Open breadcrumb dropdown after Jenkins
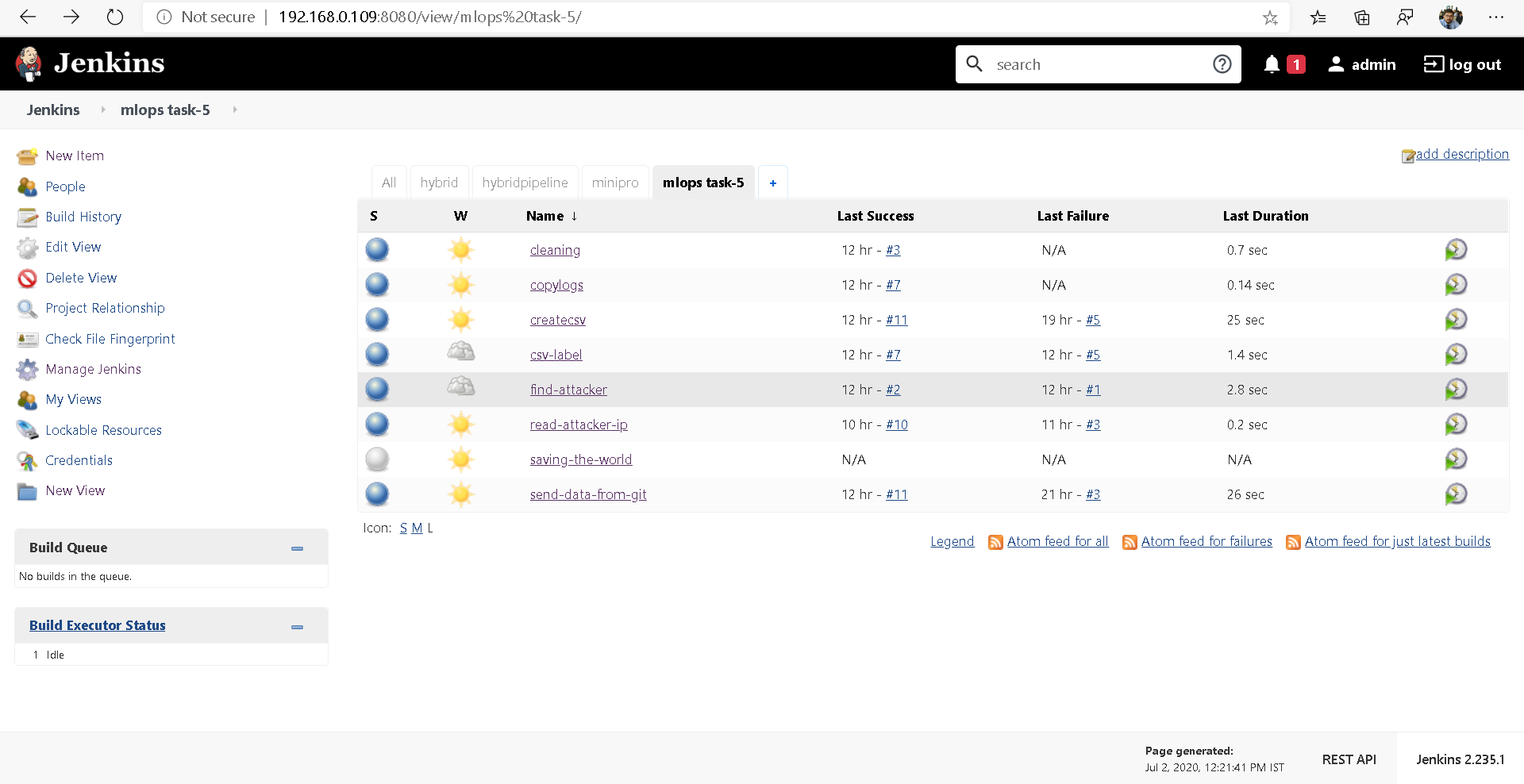 [102, 110]
